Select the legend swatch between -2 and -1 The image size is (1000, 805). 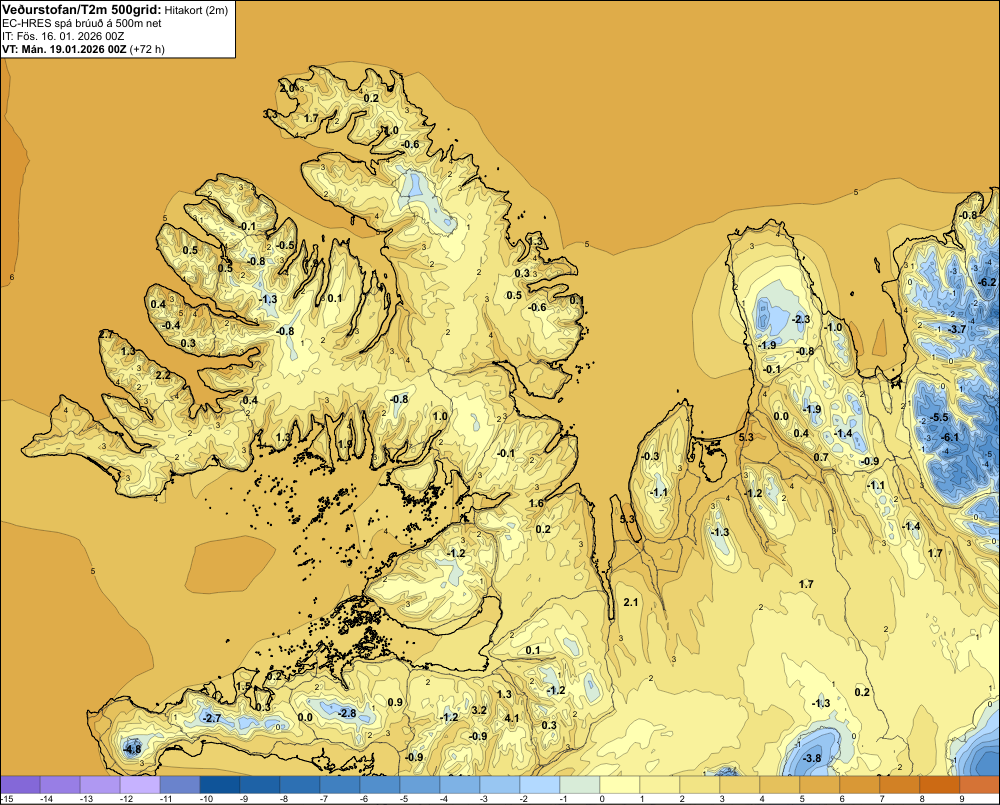pyautogui.click(x=540, y=784)
